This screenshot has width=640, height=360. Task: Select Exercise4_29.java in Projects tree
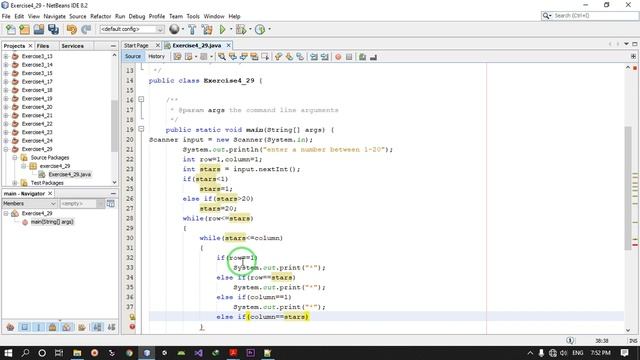point(70,174)
